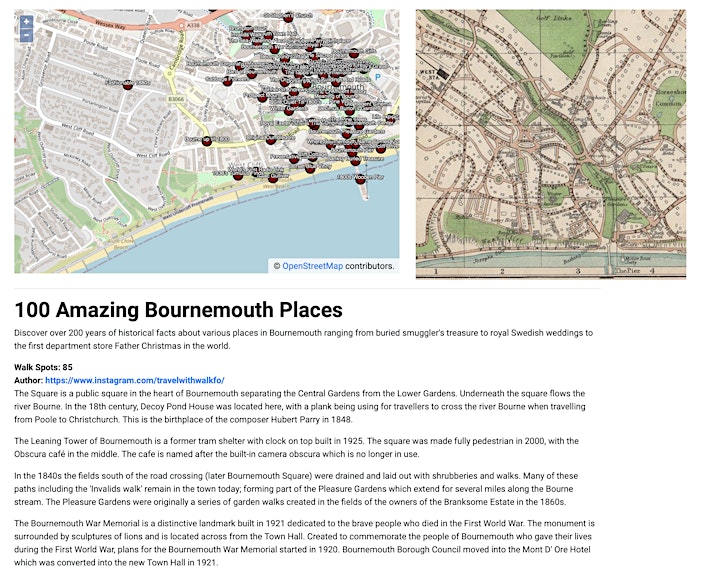Select the marker west of Cambridge Road
Viewport: 720px width, 578px height.
(128, 84)
